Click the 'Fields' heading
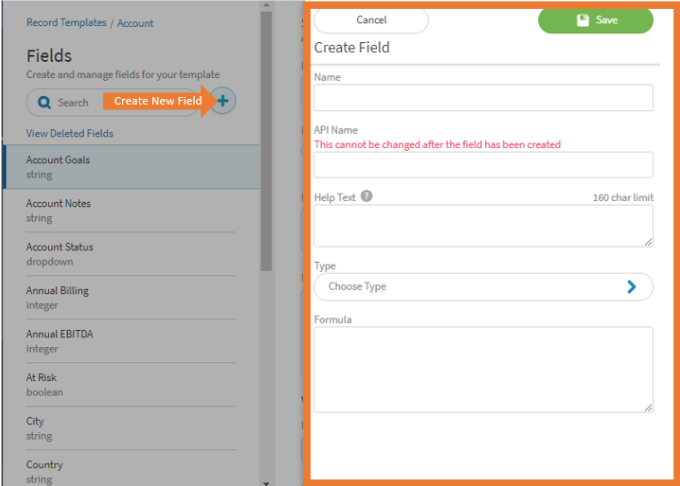 [x=49, y=56]
